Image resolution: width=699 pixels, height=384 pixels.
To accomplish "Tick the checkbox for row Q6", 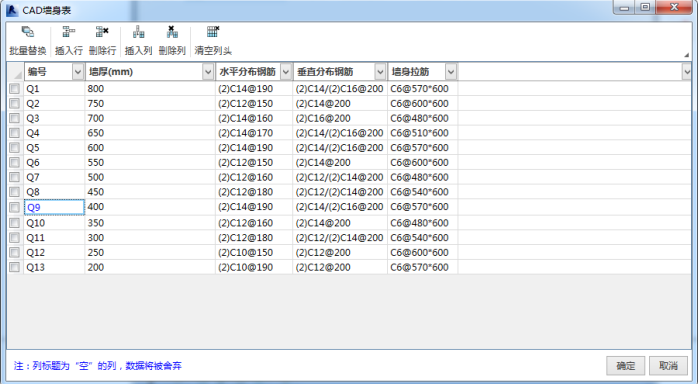I will coord(15,162).
